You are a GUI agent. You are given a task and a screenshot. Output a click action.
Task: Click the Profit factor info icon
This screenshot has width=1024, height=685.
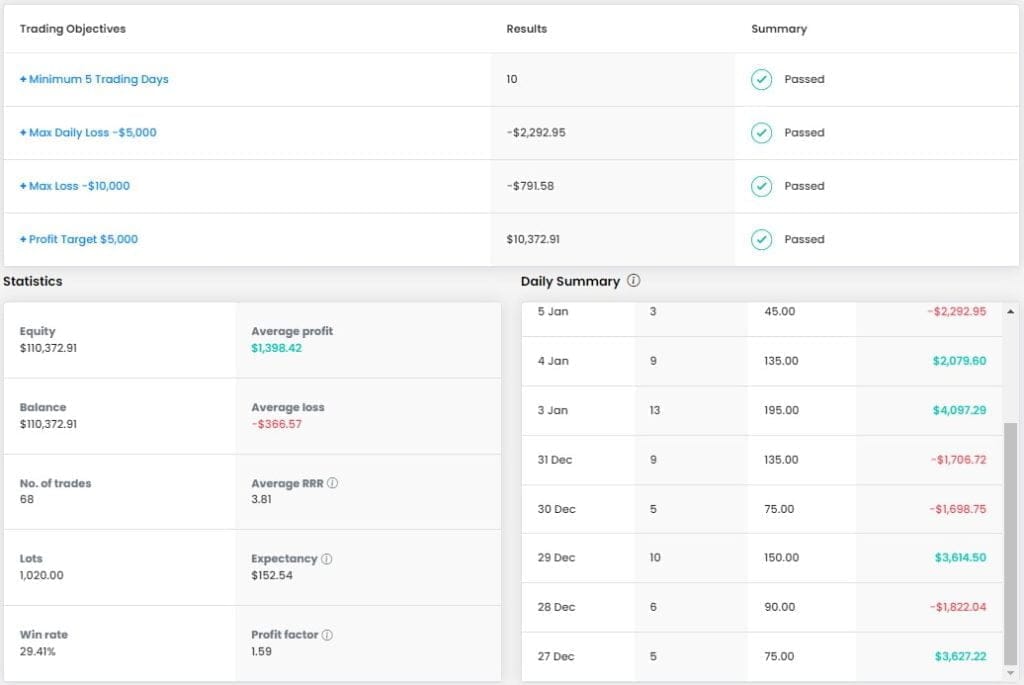[x=327, y=635]
